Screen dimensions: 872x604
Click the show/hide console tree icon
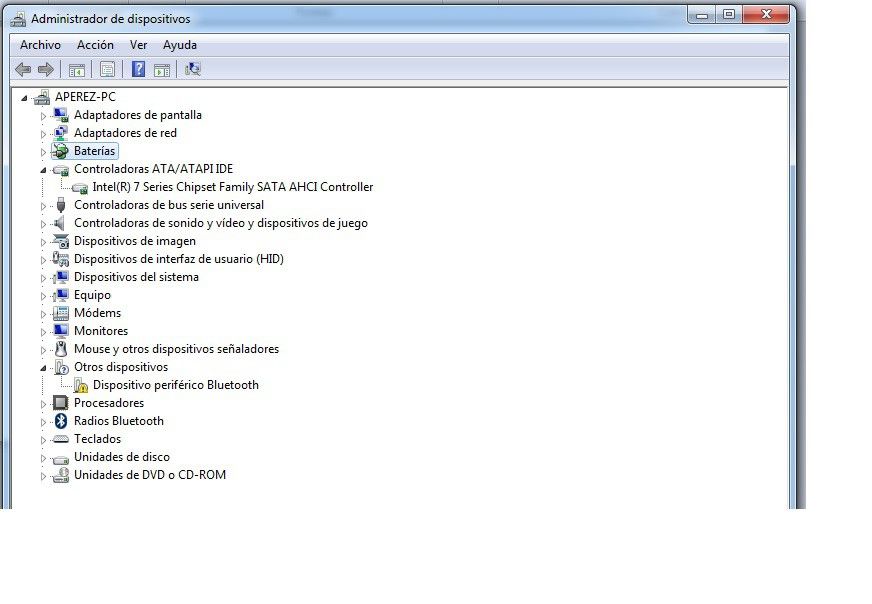[77, 70]
